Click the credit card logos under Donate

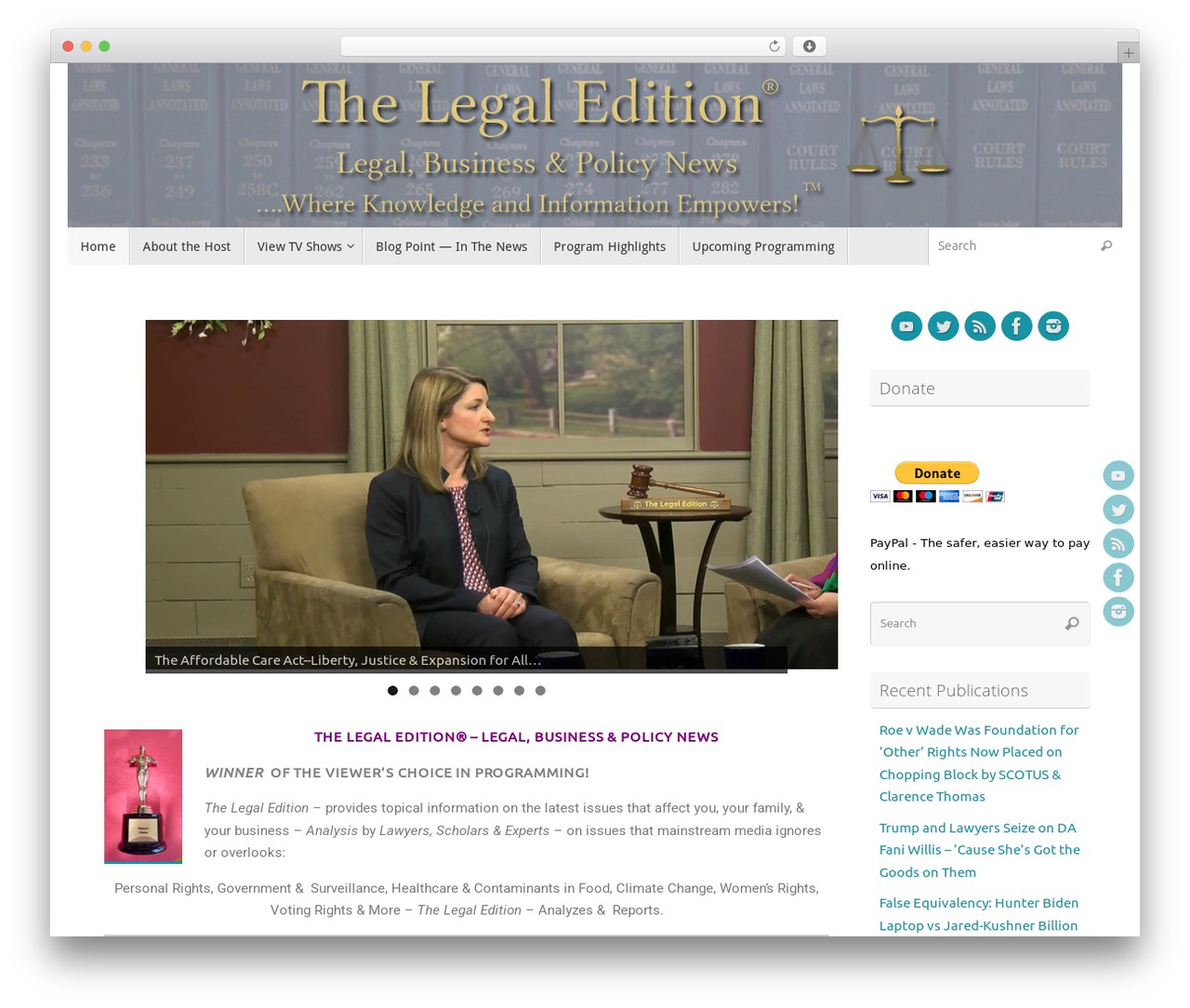coord(937,497)
